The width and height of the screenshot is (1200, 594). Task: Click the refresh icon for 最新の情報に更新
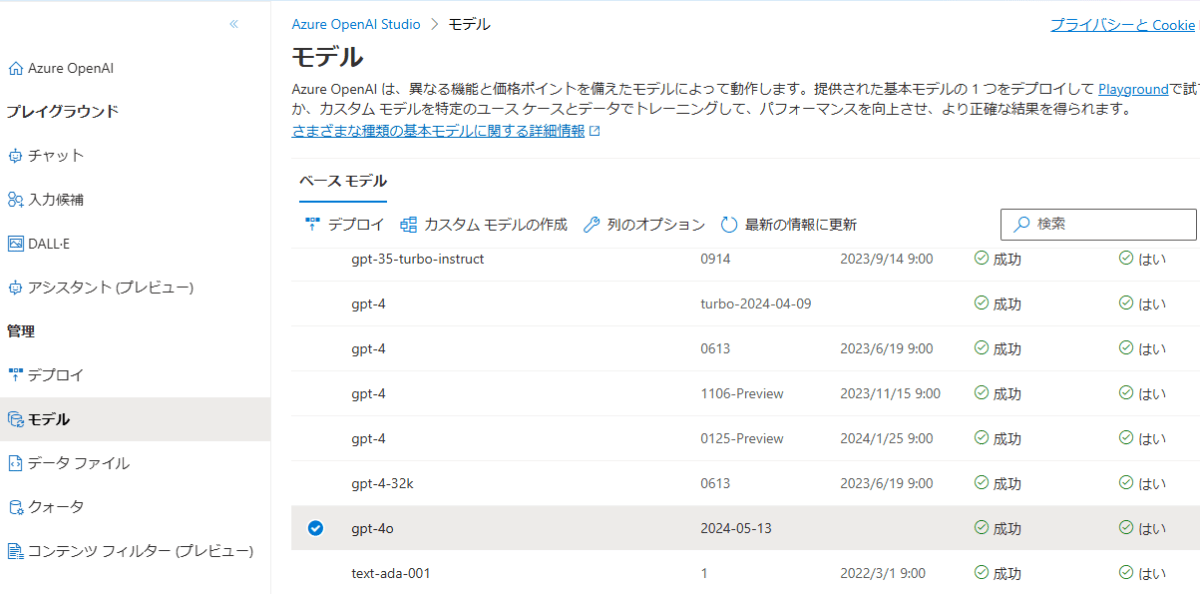[x=729, y=225]
